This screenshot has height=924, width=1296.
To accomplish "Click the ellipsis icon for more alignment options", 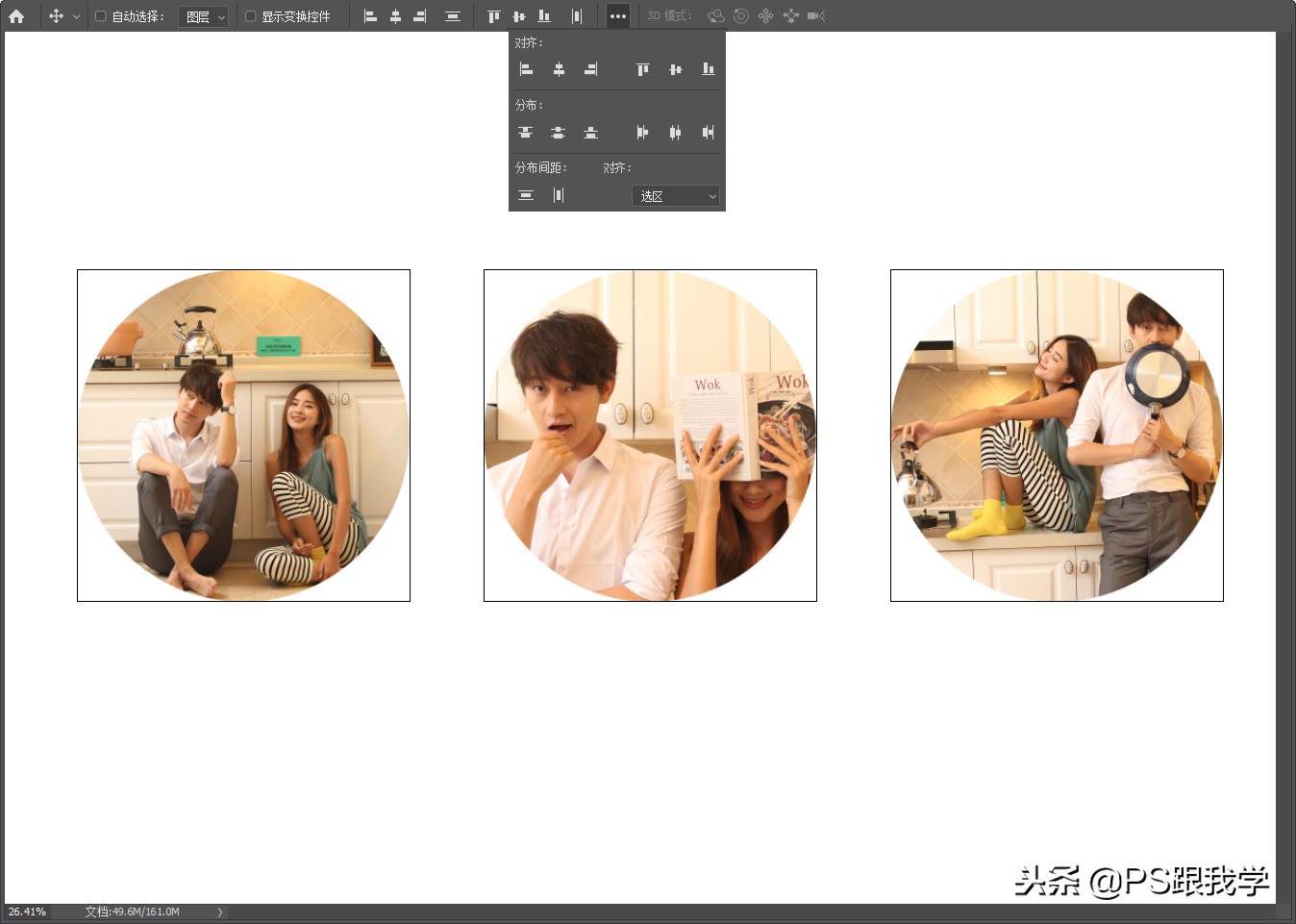I will pyautogui.click(x=618, y=16).
